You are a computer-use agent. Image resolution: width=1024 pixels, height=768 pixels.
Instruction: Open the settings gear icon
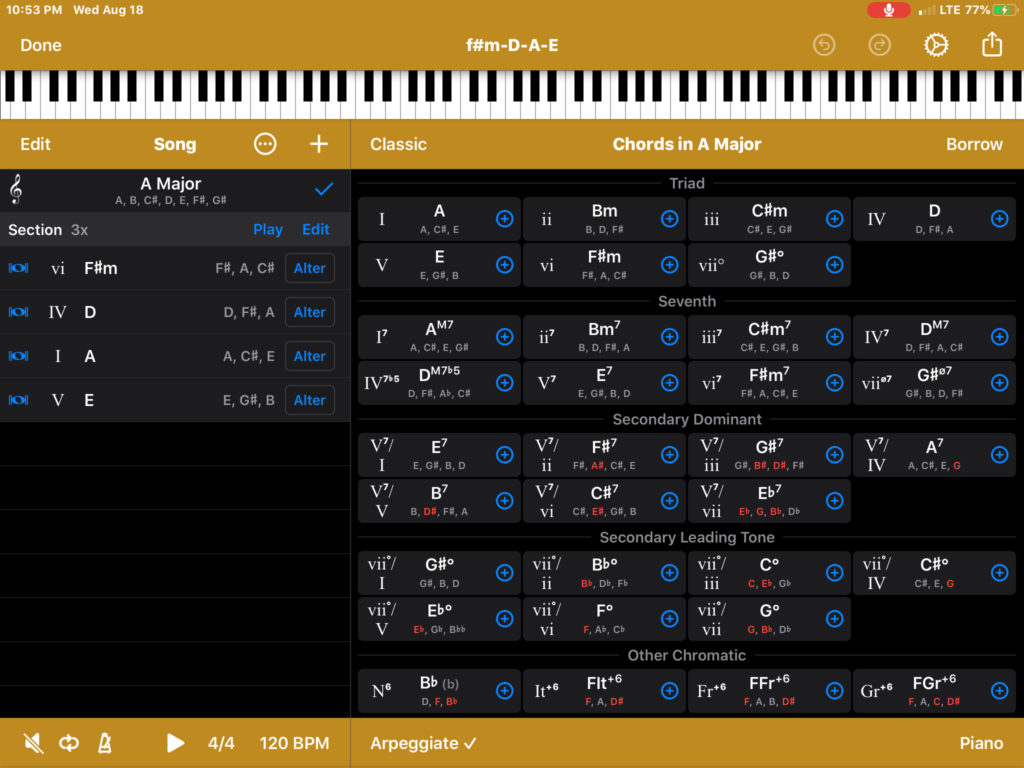point(936,45)
